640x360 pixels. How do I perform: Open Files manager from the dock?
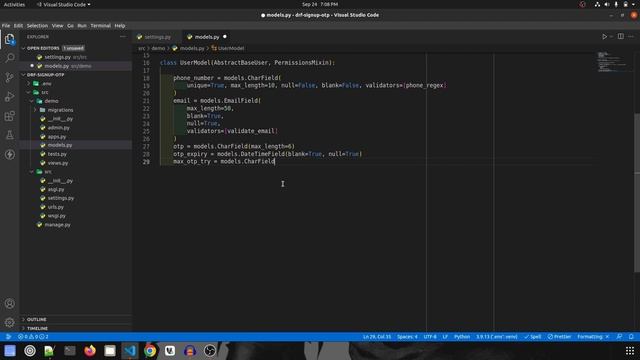click(x=110, y=351)
